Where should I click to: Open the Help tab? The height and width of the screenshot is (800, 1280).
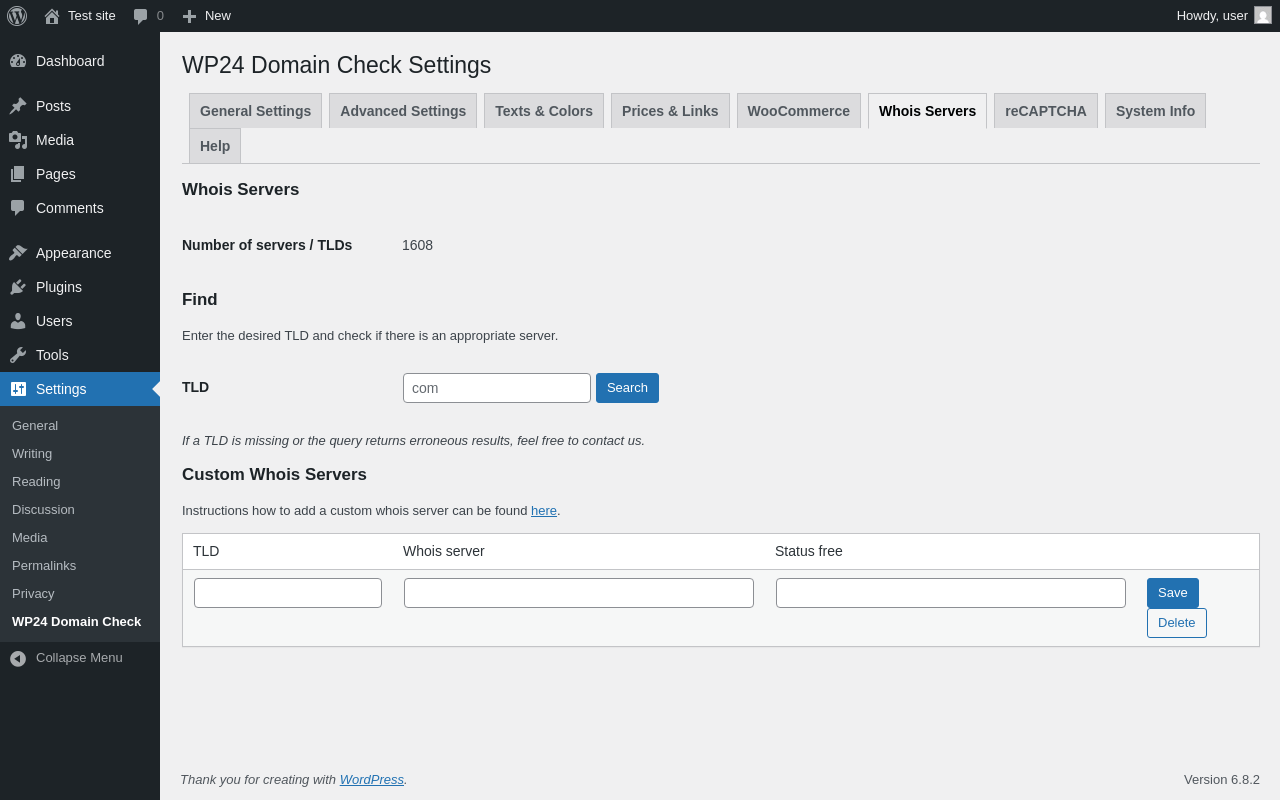(x=215, y=146)
